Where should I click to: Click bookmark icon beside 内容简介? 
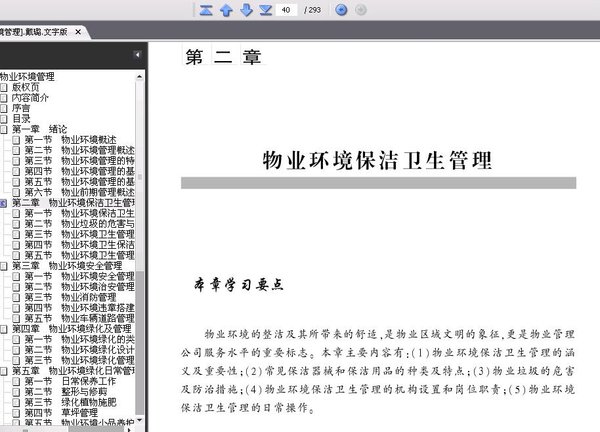(x=4, y=98)
